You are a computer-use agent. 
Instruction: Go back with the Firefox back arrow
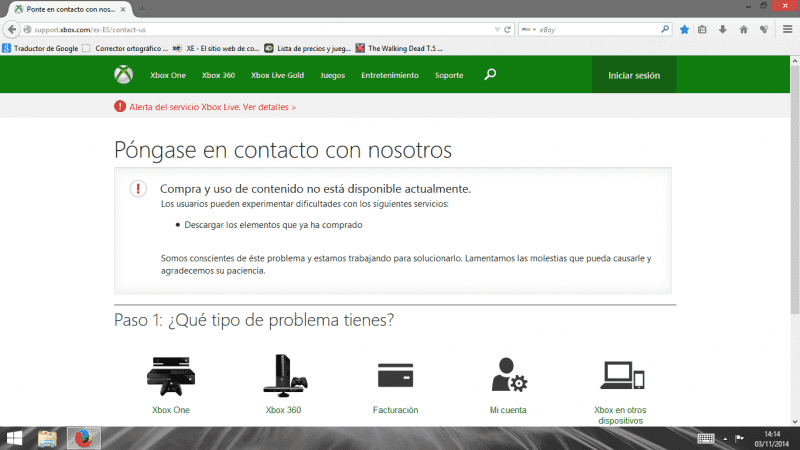click(x=12, y=30)
